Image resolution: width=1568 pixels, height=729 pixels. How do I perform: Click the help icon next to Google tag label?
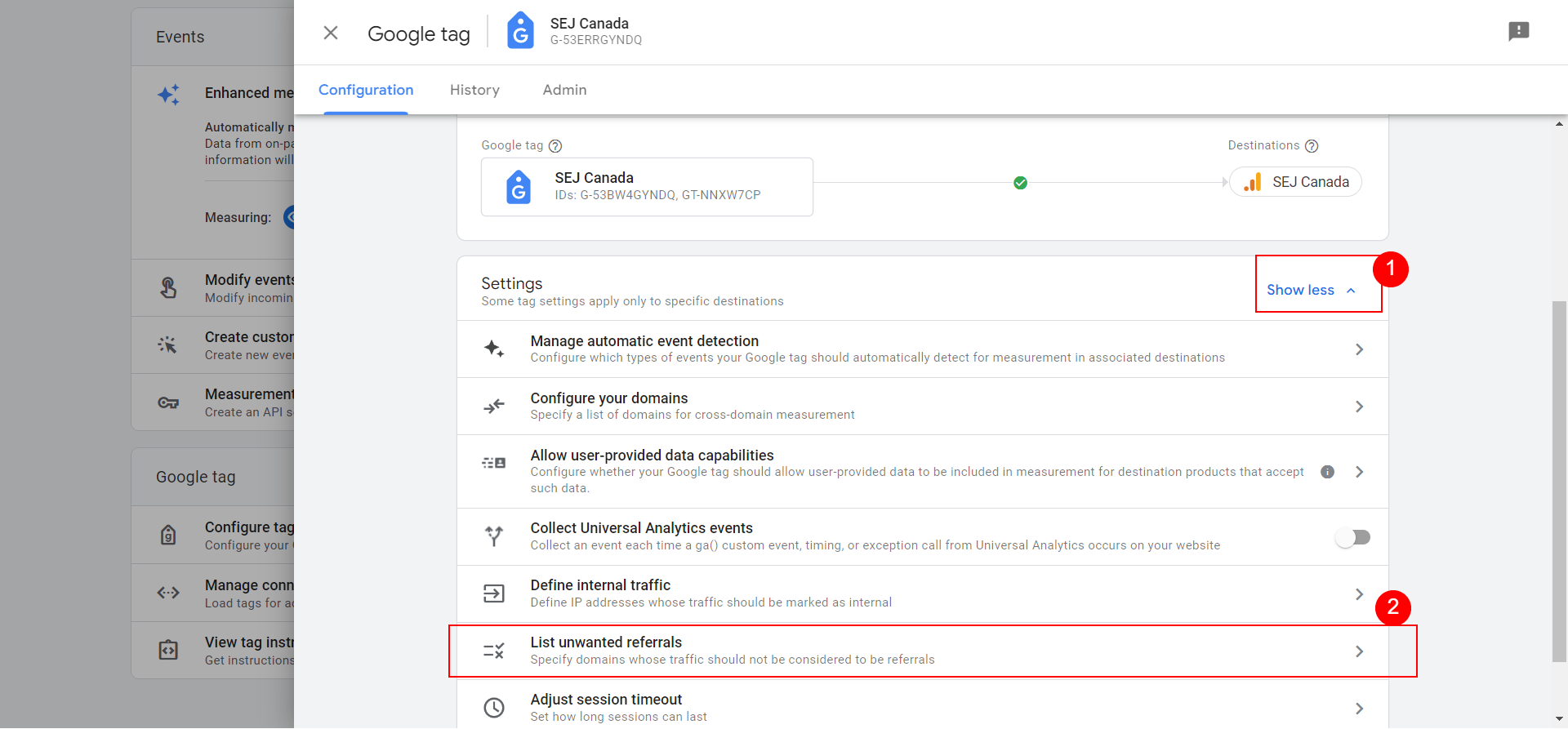555,146
